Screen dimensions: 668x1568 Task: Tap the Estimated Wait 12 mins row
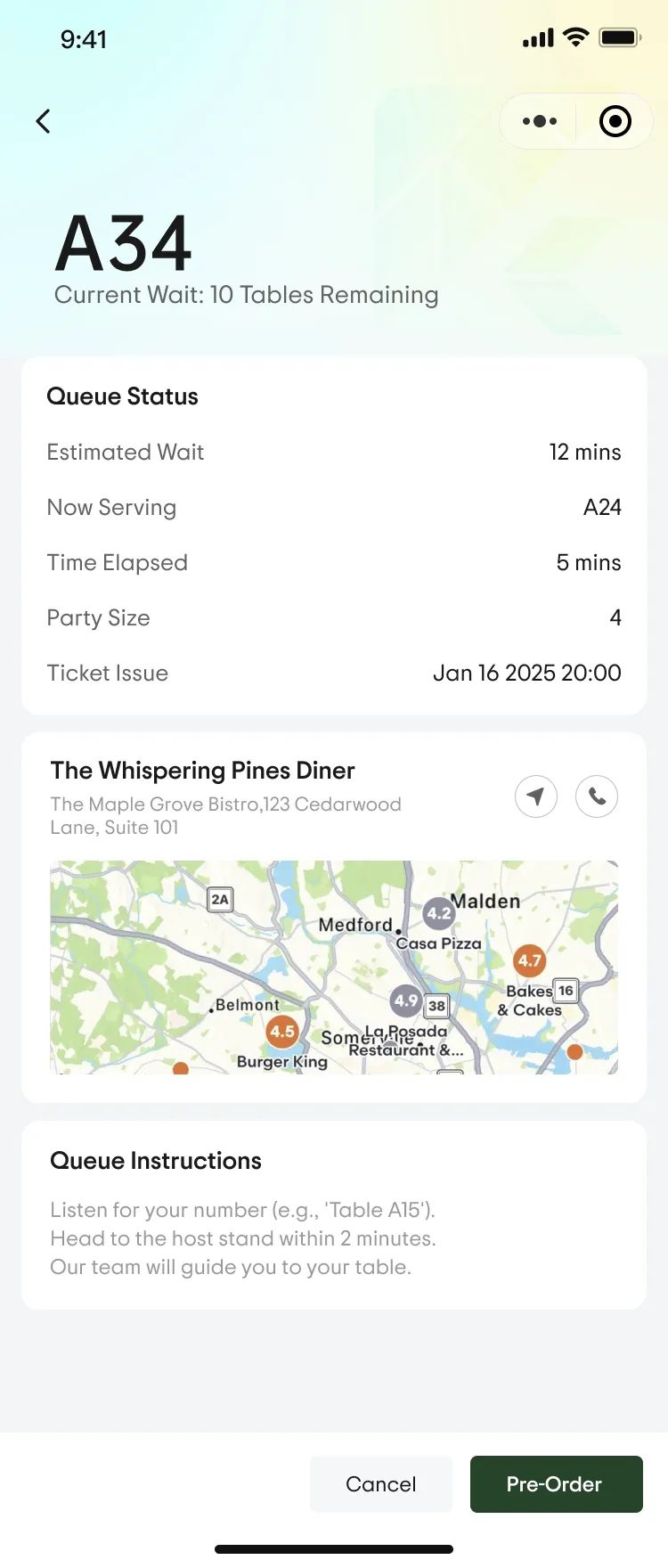click(x=334, y=453)
